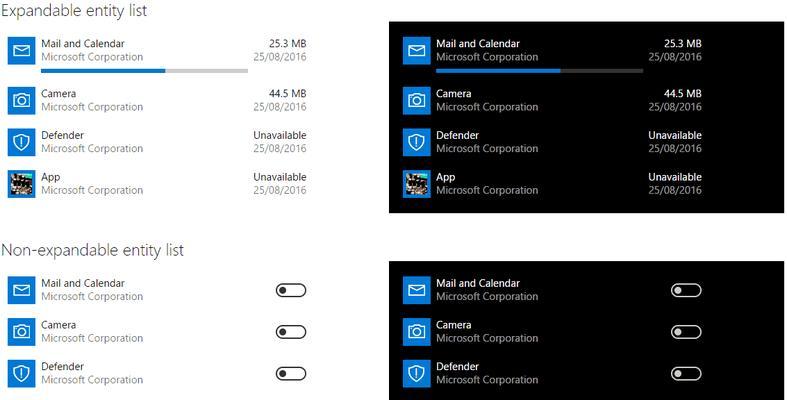Click the Defender shield icon in dark expandable list

(x=417, y=142)
